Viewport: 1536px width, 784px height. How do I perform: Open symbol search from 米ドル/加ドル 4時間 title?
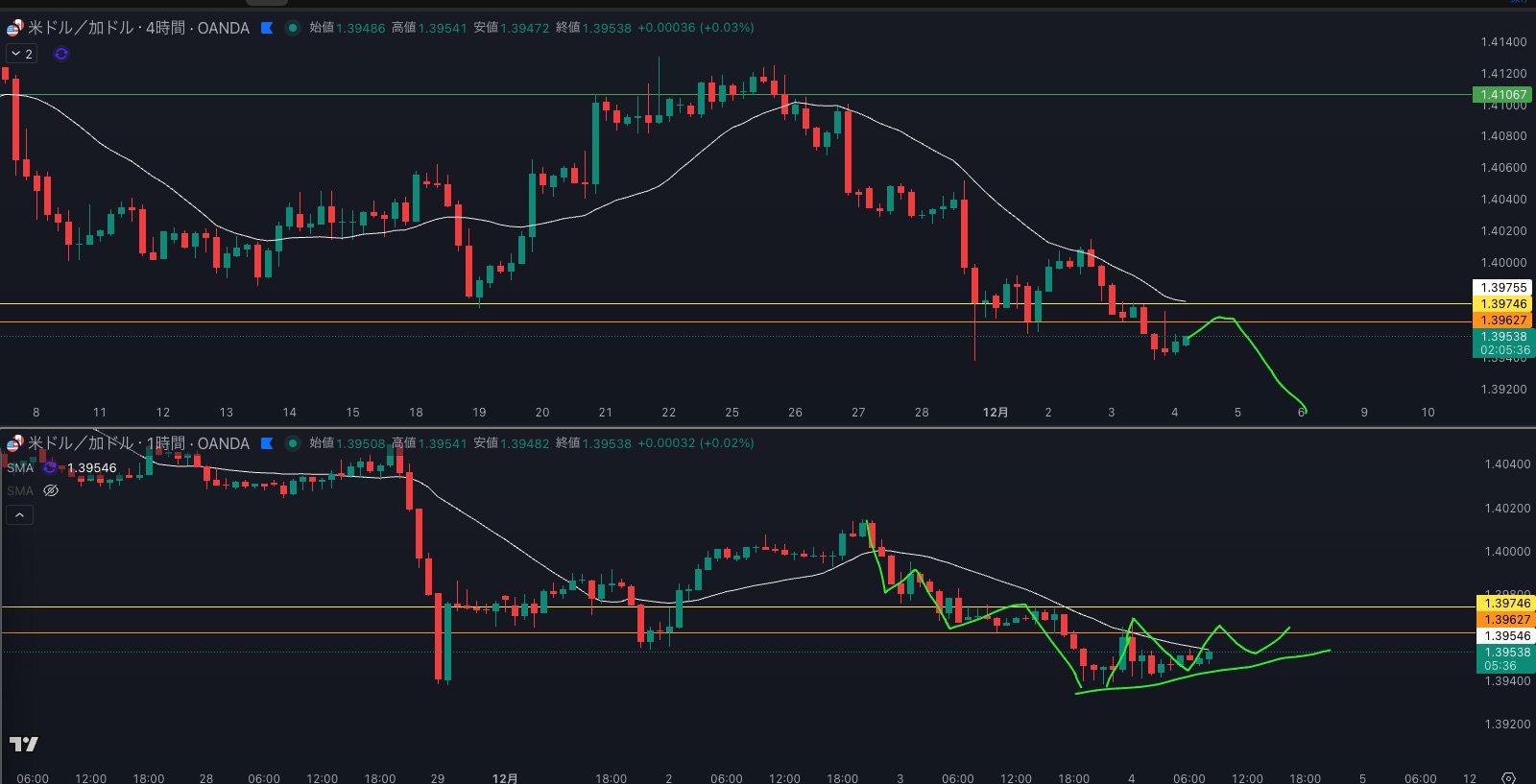[x=138, y=28]
